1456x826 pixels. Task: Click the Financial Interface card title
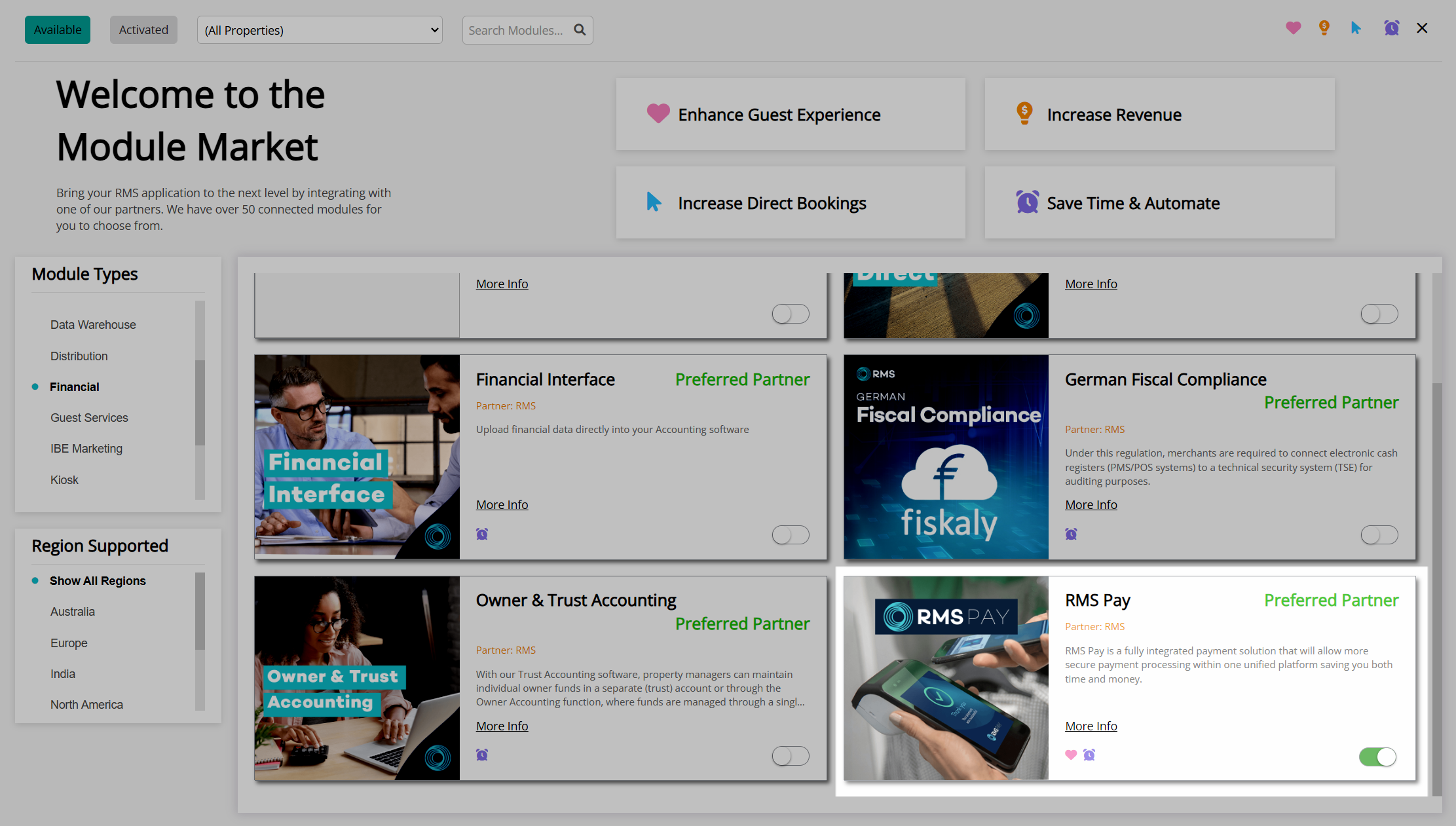click(x=545, y=379)
